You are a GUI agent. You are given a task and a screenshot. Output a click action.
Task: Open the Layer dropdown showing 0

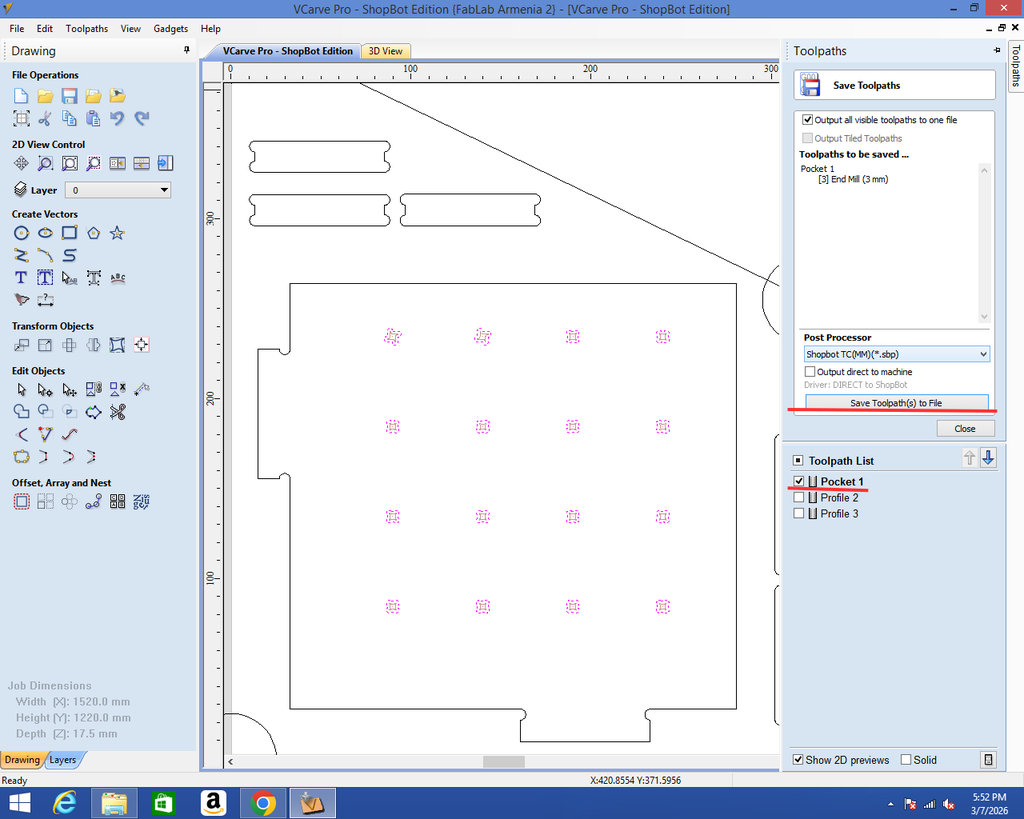coord(119,190)
